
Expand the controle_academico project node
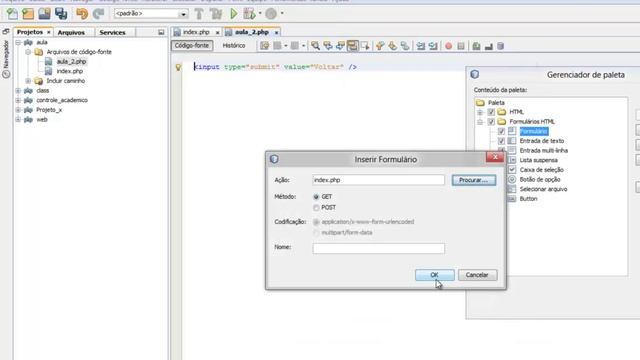coord(18,100)
